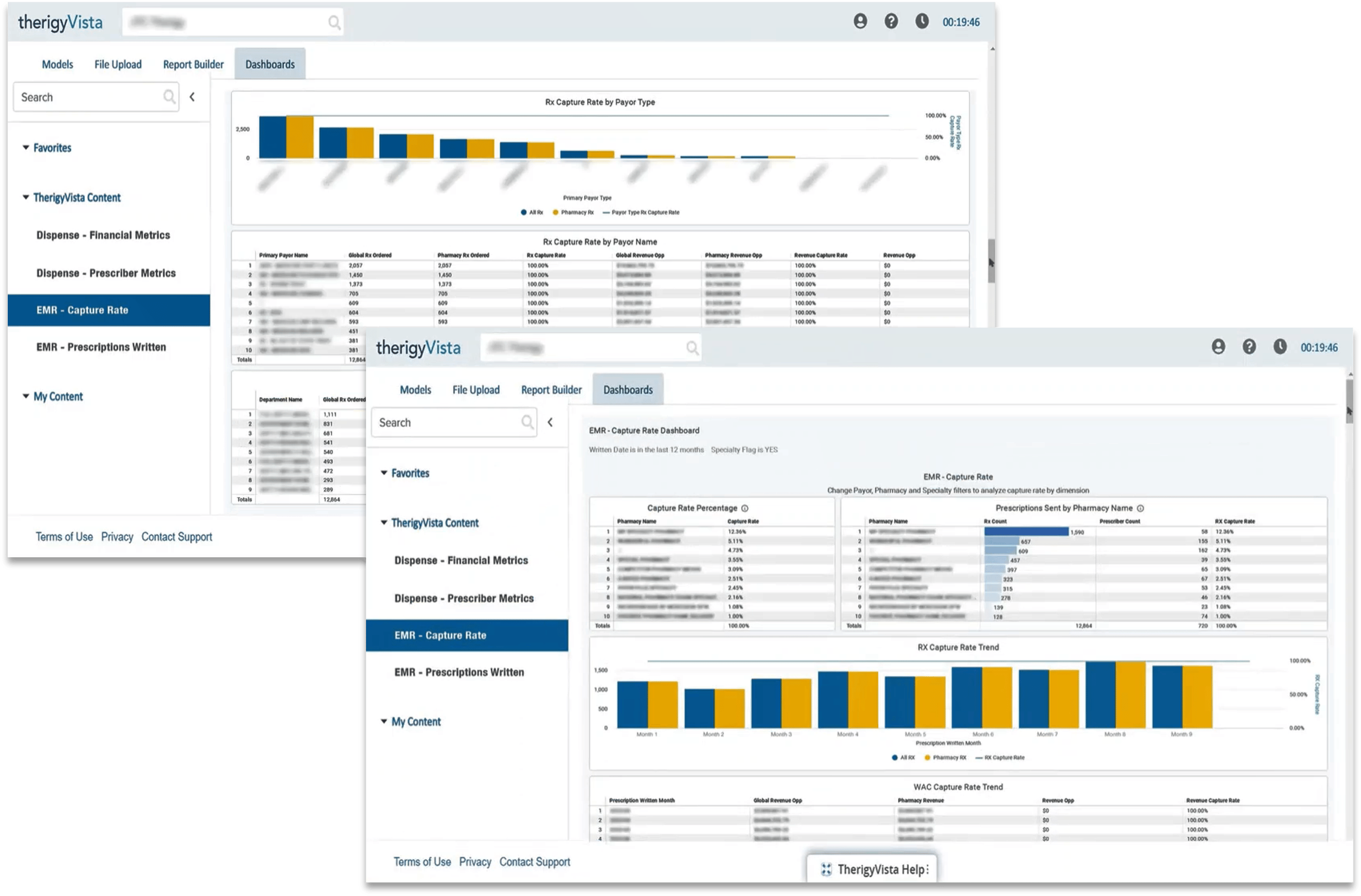
Task: Collapse the Favorites section in front window
Action: [x=384, y=472]
